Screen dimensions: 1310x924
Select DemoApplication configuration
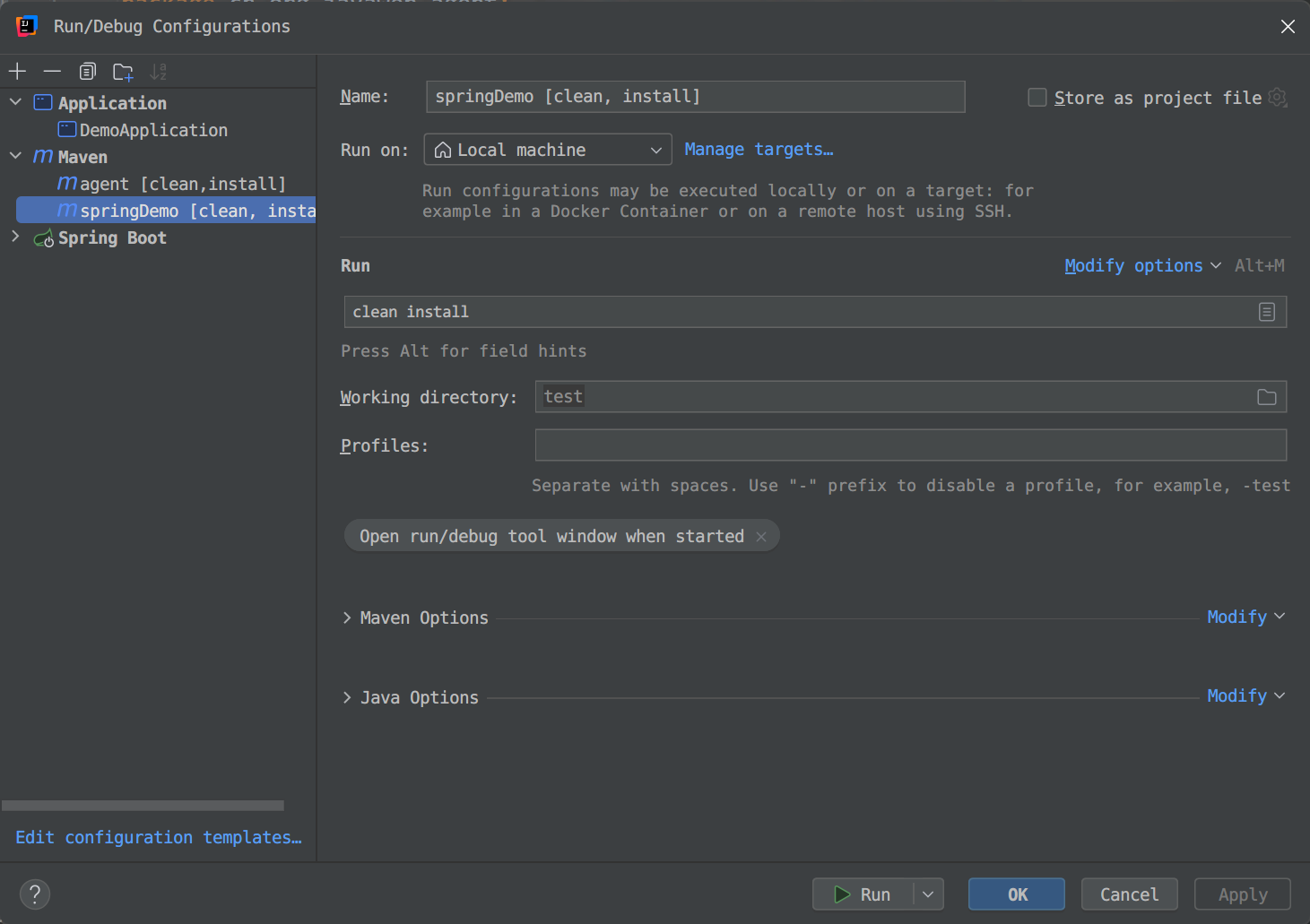pyautogui.click(x=153, y=130)
